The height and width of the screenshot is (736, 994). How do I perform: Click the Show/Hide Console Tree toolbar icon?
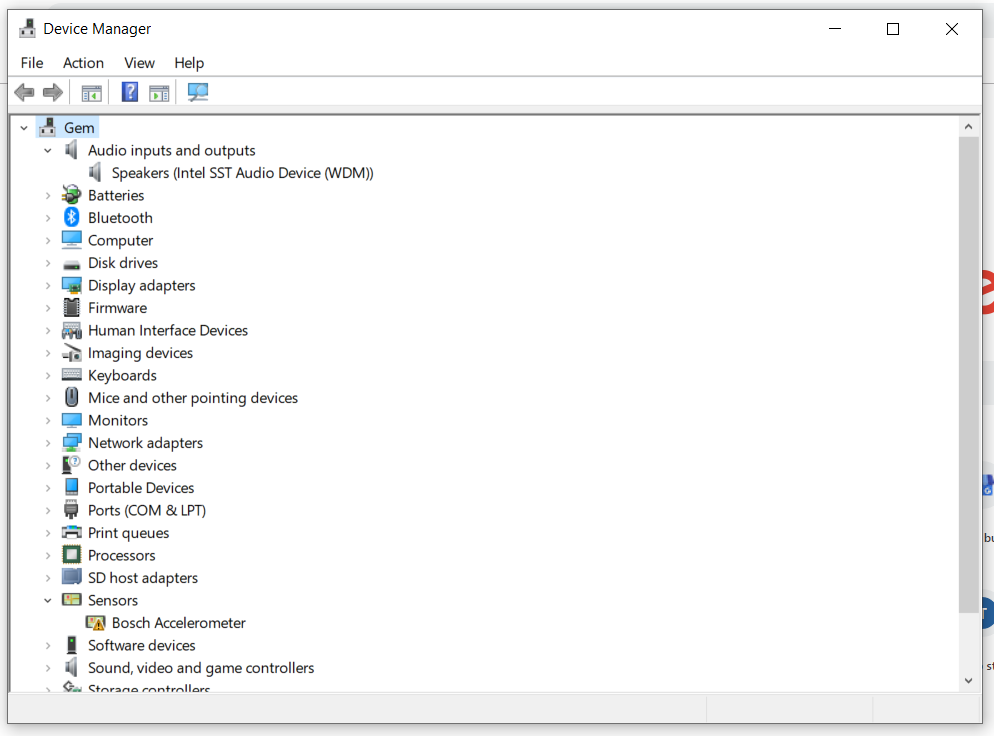91,93
